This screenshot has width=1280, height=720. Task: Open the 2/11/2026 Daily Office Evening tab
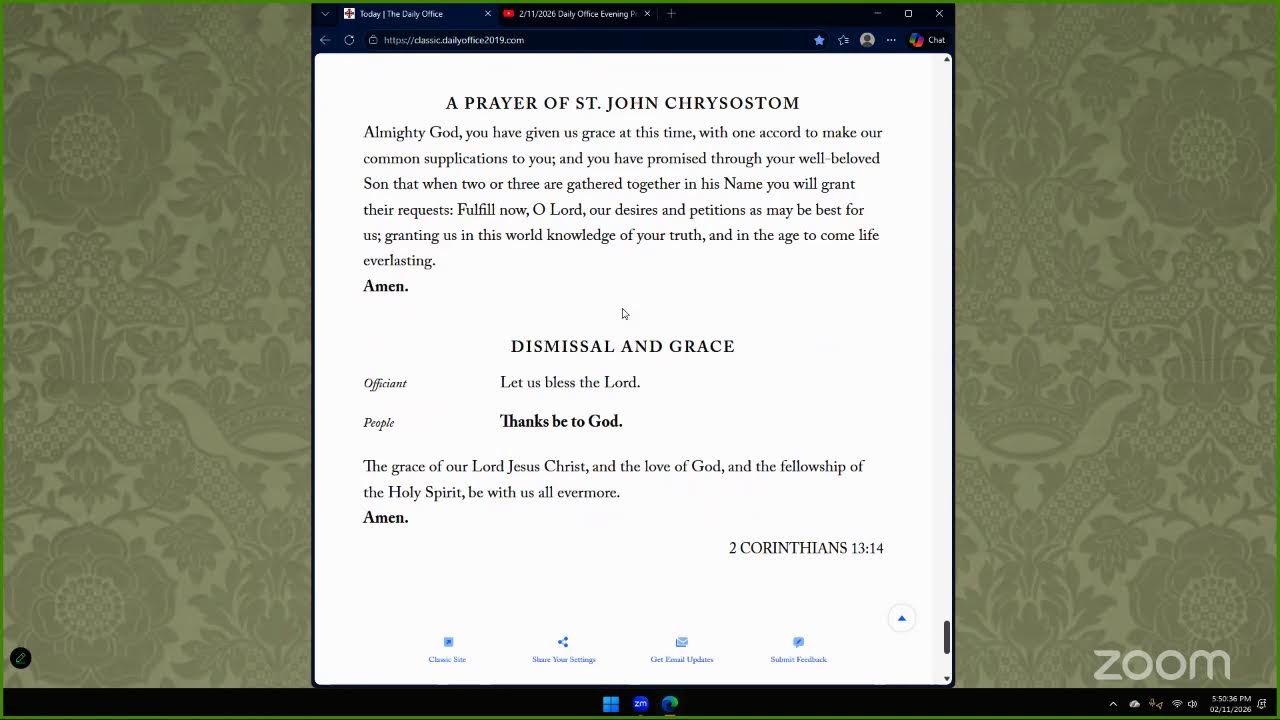(577, 14)
